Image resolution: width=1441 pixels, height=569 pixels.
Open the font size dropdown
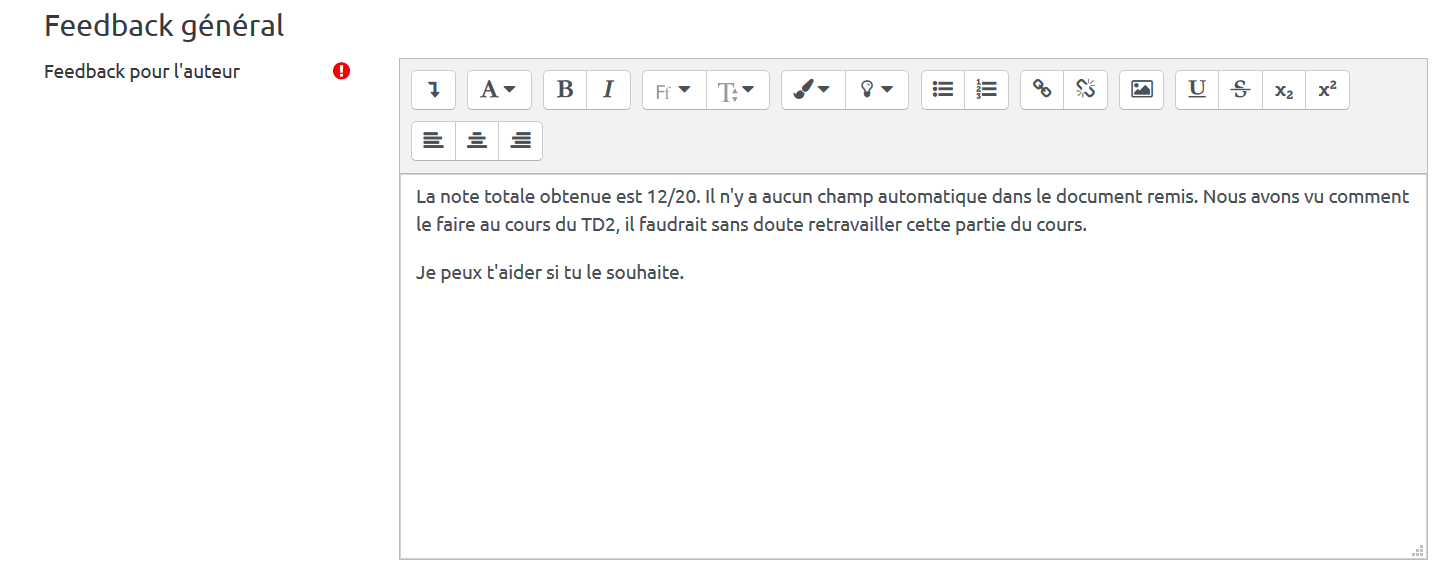pyautogui.click(x=737, y=90)
